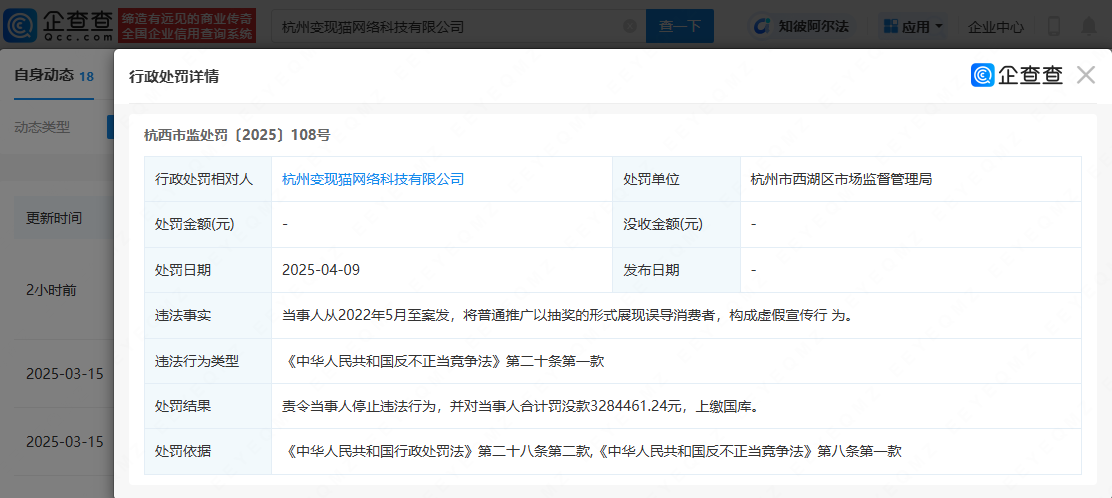Click the red slogan banner beside the logo
This screenshot has width=1112, height=498.
pos(187,27)
